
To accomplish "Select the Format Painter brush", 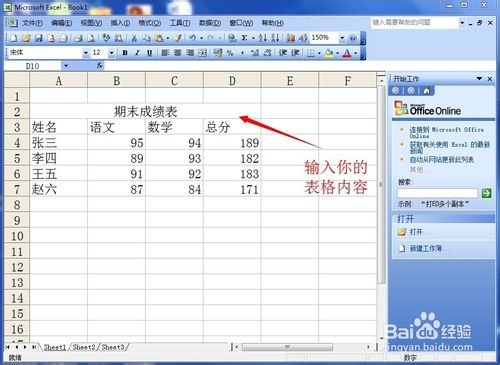I will 178,38.
